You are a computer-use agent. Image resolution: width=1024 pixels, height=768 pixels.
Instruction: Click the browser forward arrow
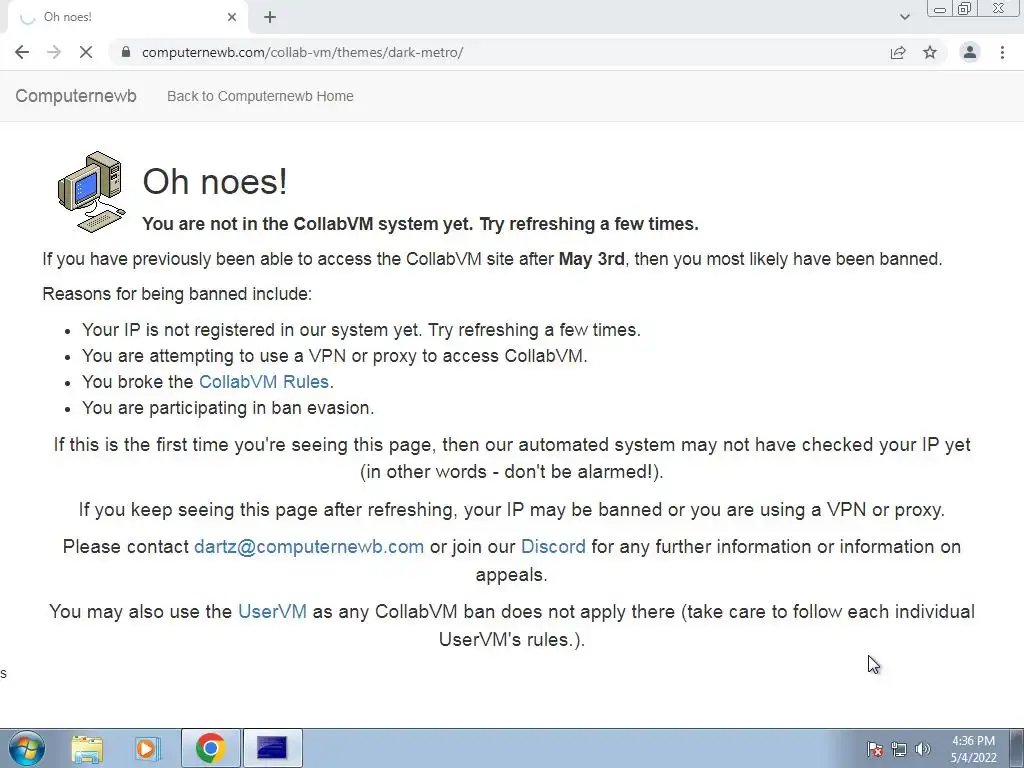click(x=54, y=52)
